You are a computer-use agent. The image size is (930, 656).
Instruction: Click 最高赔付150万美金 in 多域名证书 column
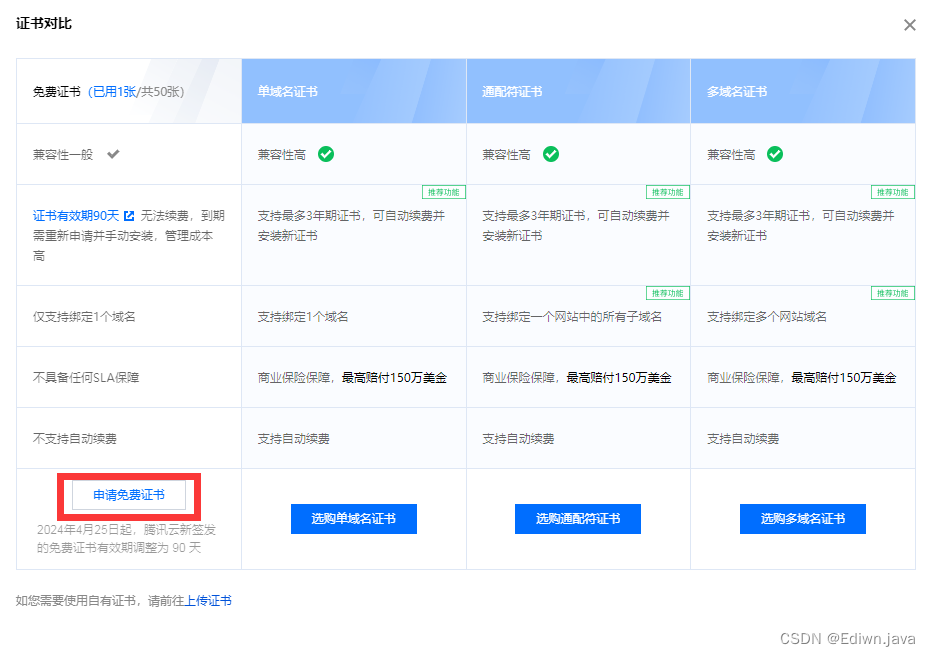pyautogui.click(x=844, y=378)
